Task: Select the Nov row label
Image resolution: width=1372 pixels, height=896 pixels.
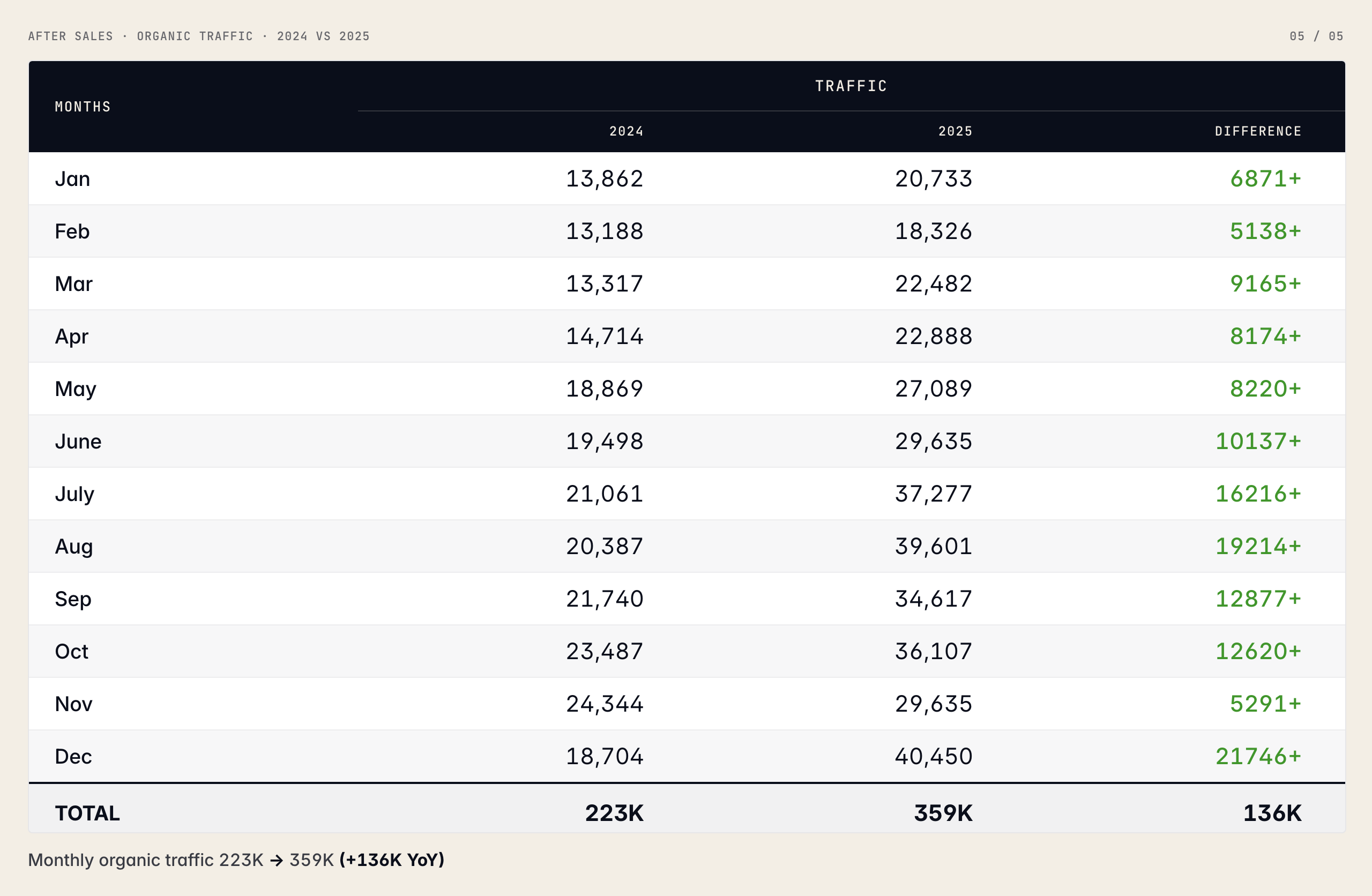Action: [73, 704]
